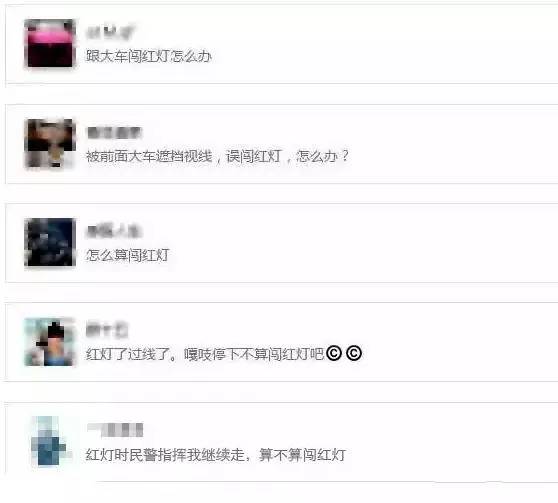Select the comment text 跟大车闯红灯怎么办
This screenshot has width=558, height=503.
click(x=149, y=56)
